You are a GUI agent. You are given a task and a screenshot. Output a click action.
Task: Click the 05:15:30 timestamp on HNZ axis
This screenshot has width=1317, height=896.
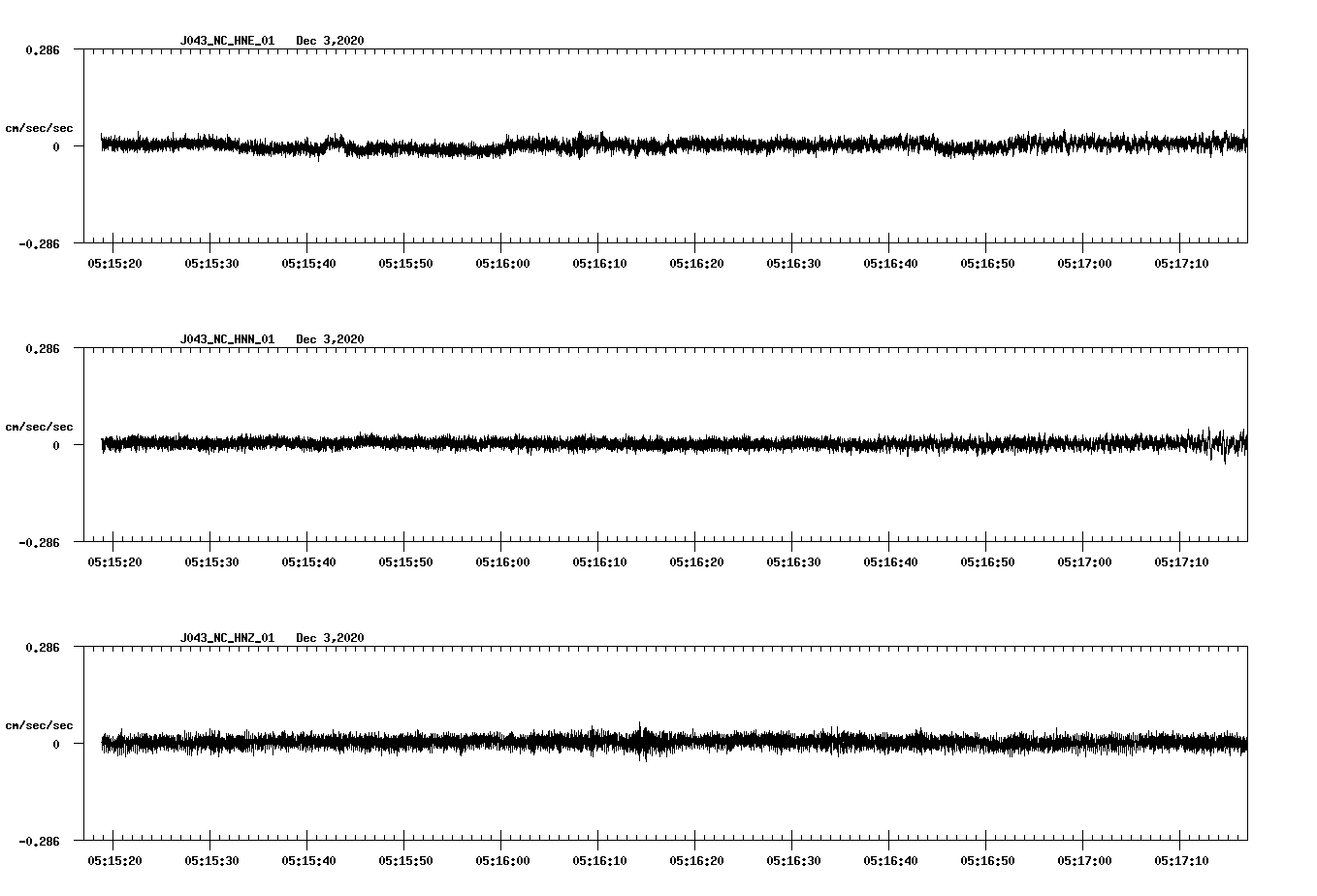click(x=209, y=859)
